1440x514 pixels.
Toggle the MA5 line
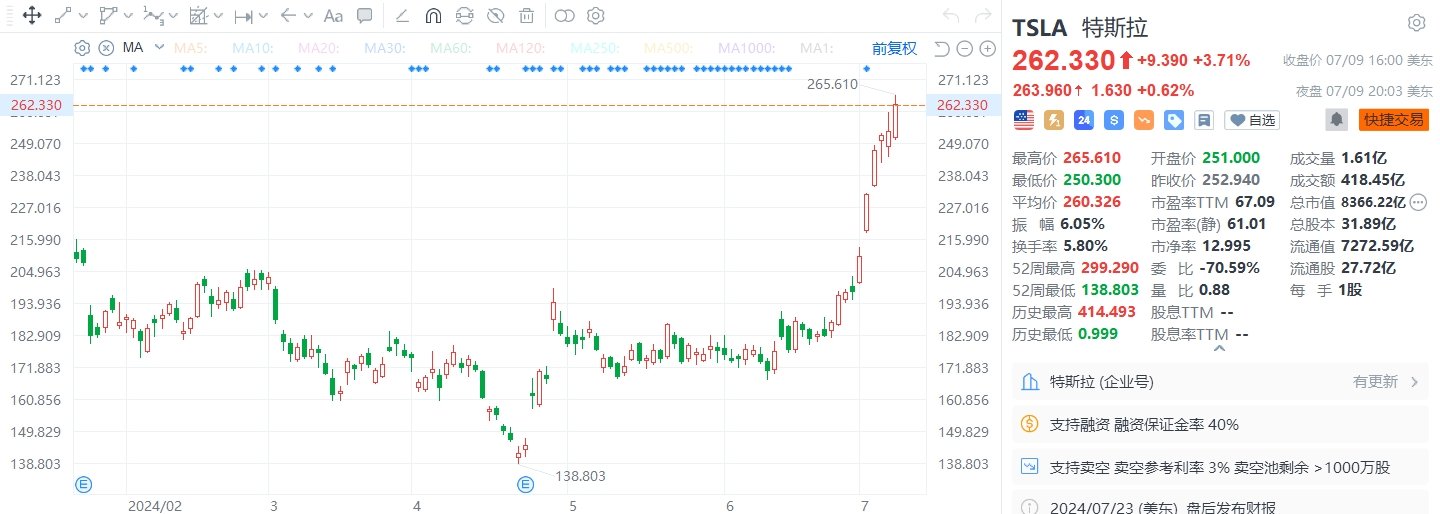tap(190, 47)
